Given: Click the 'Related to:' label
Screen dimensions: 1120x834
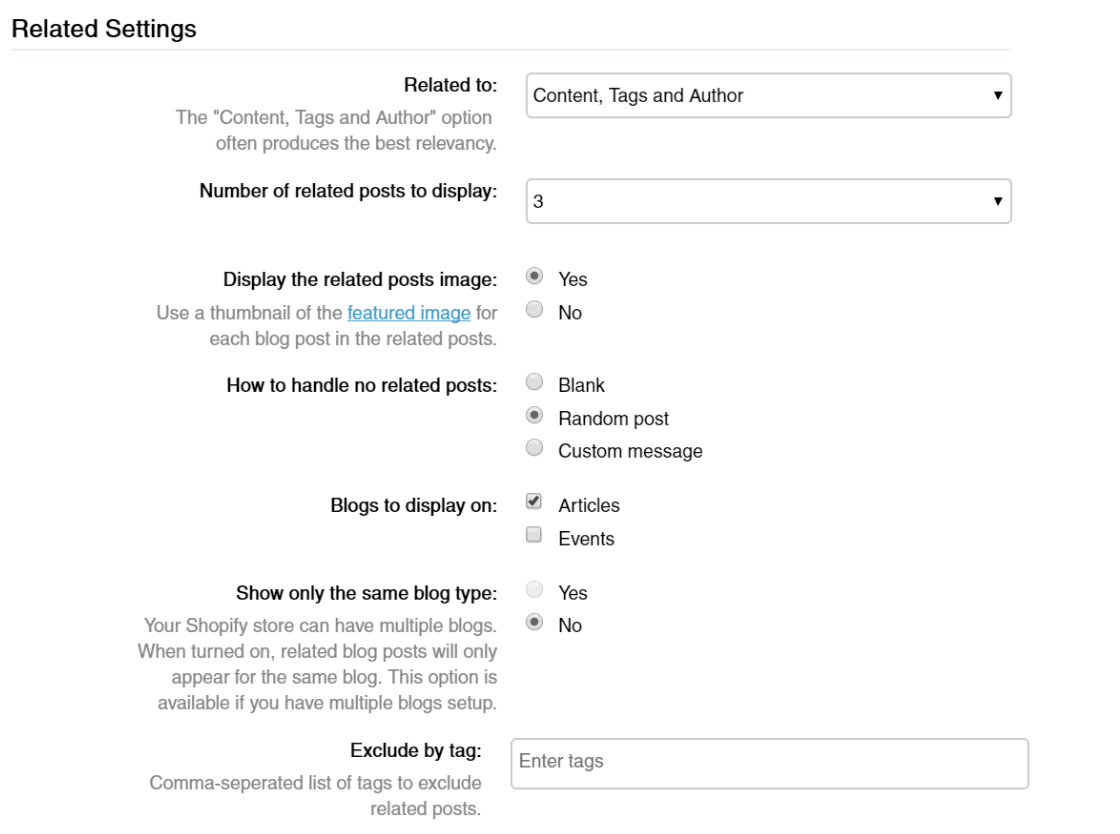Looking at the screenshot, I should pos(450,85).
